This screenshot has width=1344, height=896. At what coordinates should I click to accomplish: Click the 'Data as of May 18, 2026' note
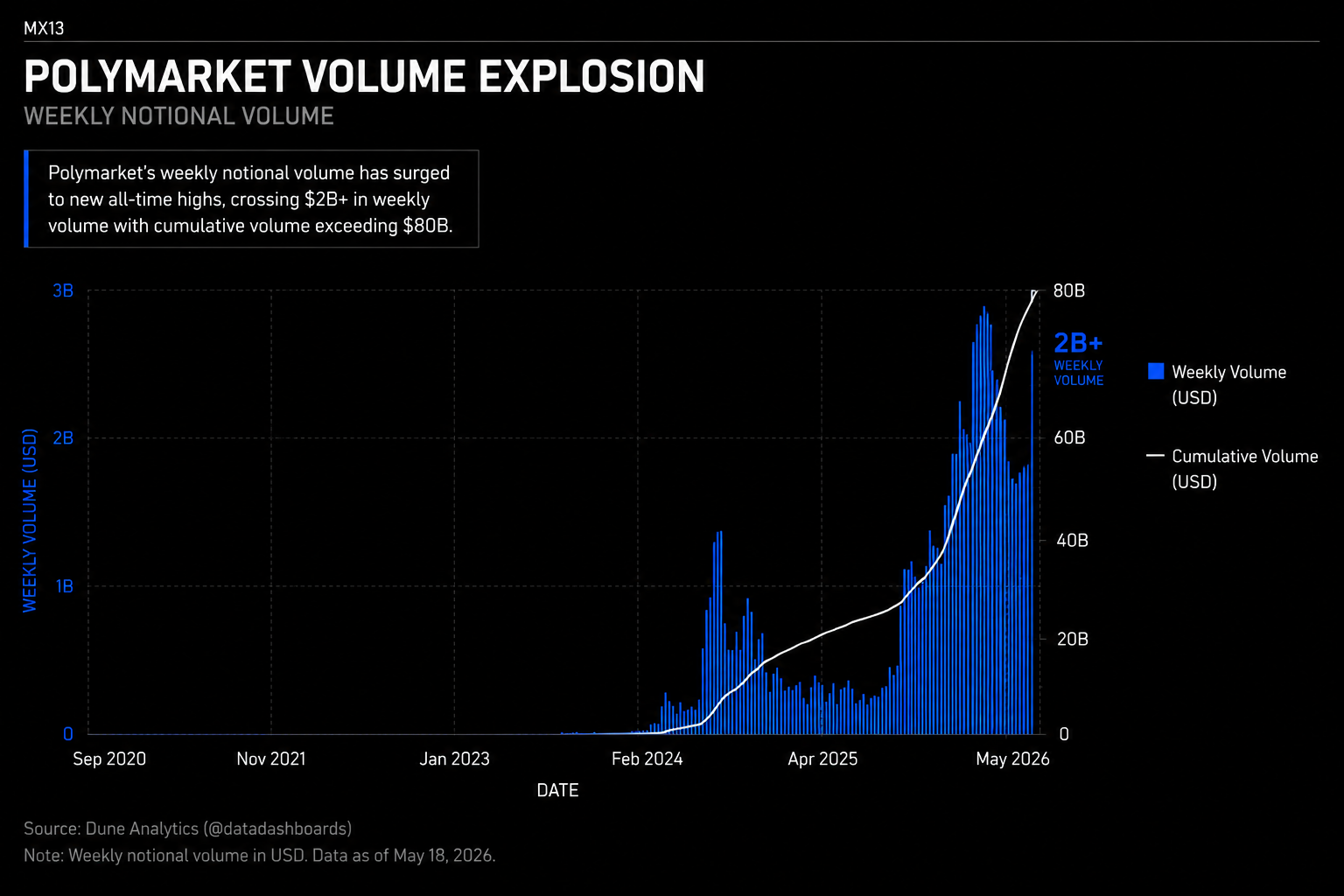tap(403, 855)
